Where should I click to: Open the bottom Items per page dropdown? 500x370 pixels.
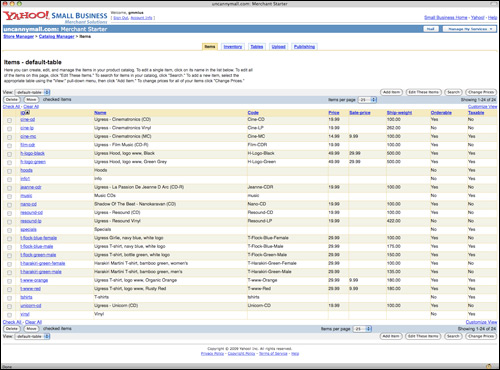362,329
